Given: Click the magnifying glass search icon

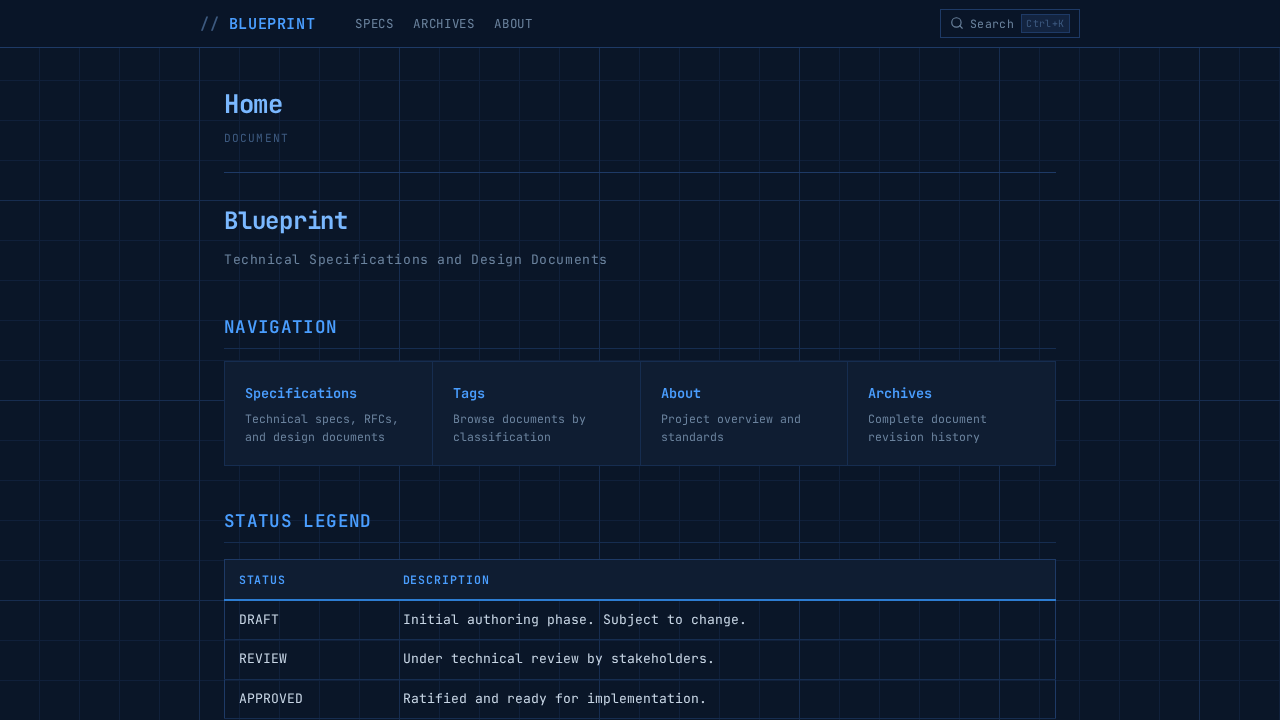Looking at the screenshot, I should pos(956,23).
